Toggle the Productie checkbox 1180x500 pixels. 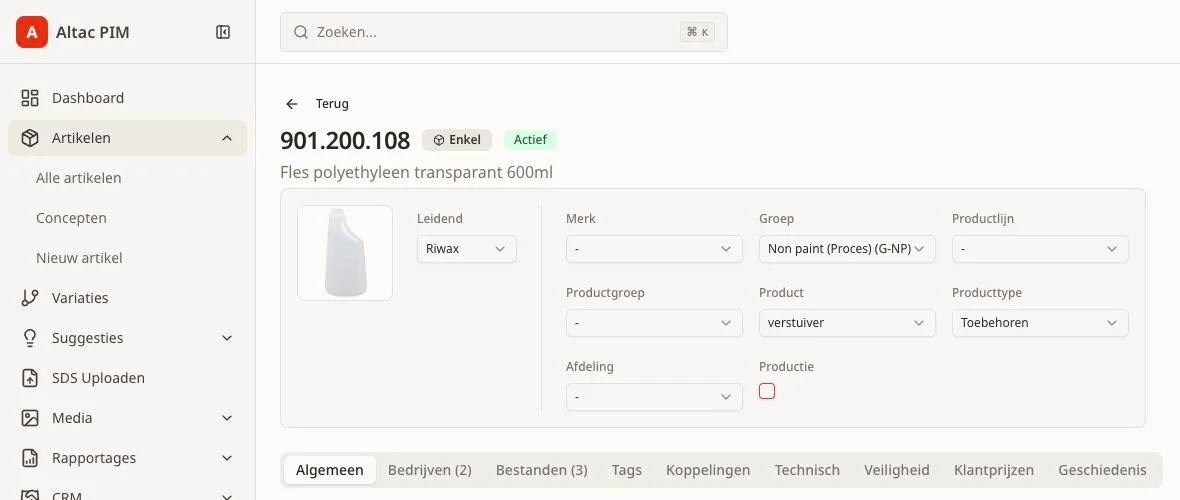(767, 391)
